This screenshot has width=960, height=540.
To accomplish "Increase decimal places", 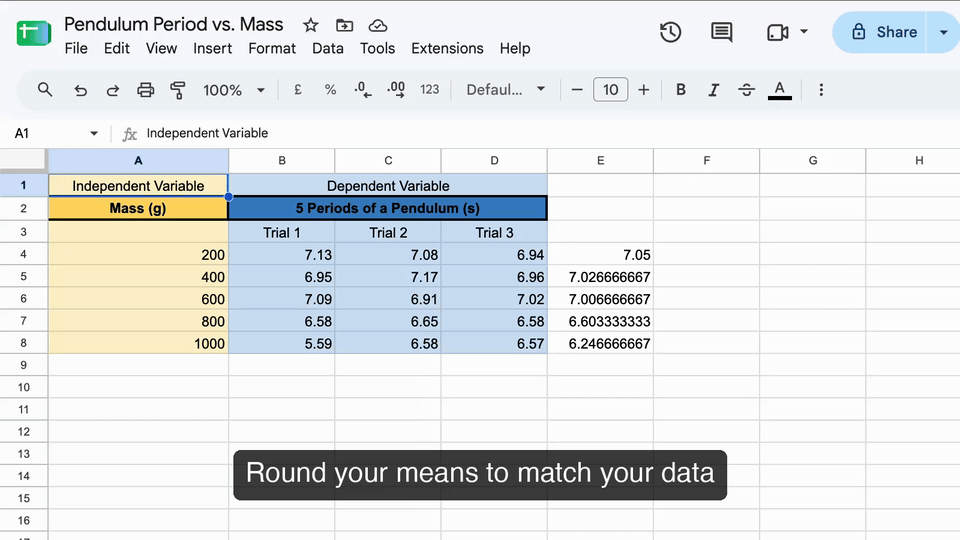I will click(396, 90).
